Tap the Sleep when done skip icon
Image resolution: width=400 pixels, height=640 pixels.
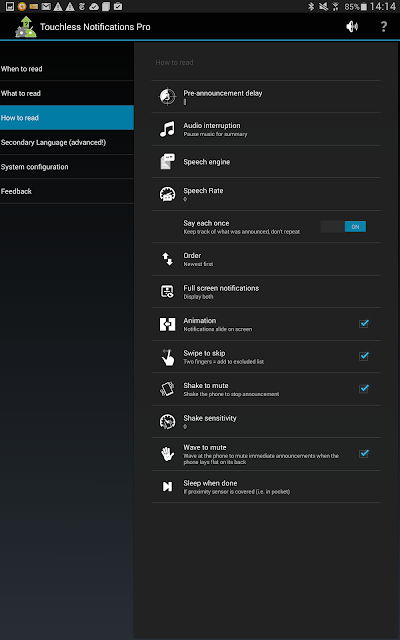pyautogui.click(x=167, y=487)
